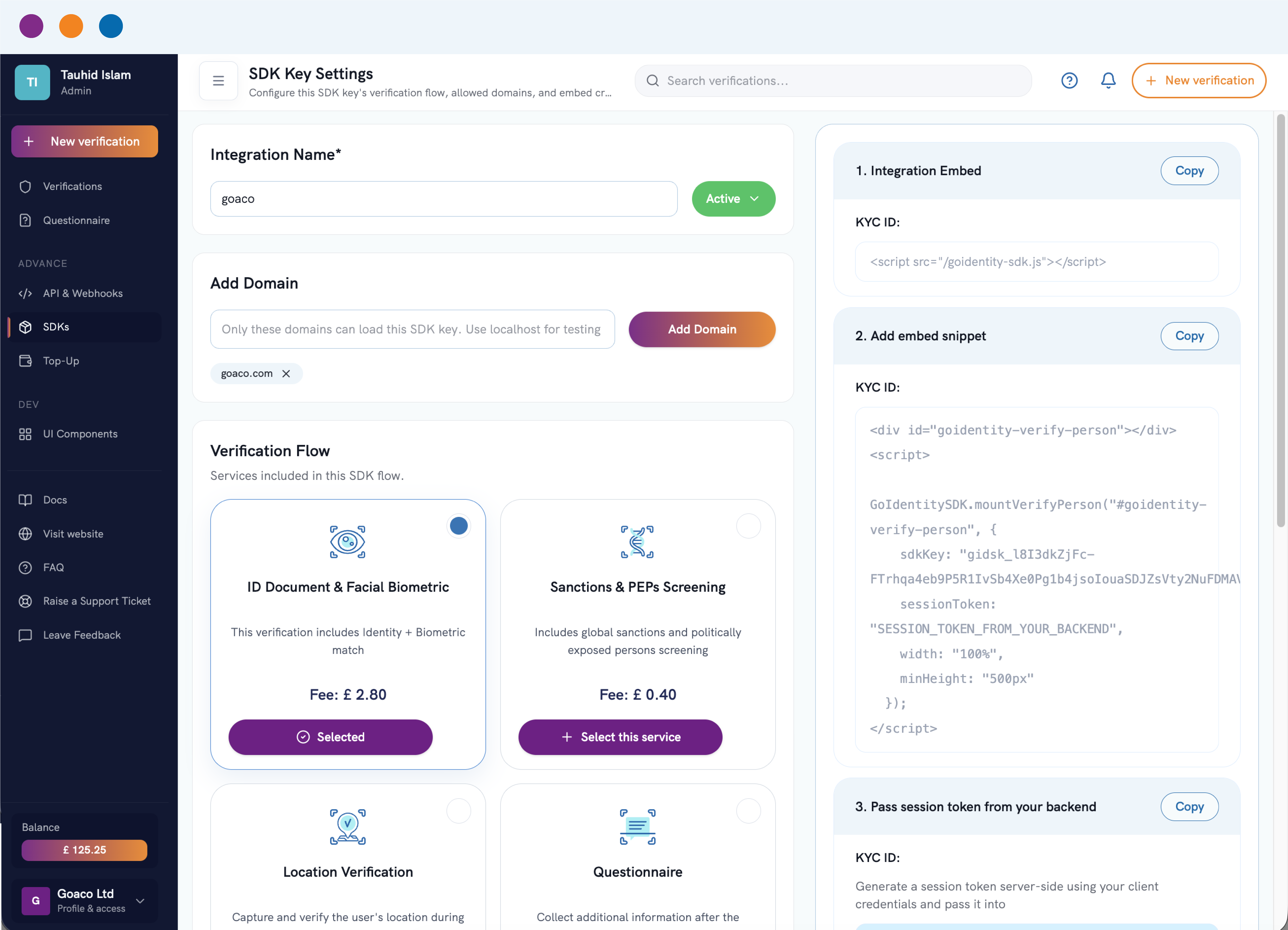
Task: Open the Active status dropdown
Action: coord(733,199)
